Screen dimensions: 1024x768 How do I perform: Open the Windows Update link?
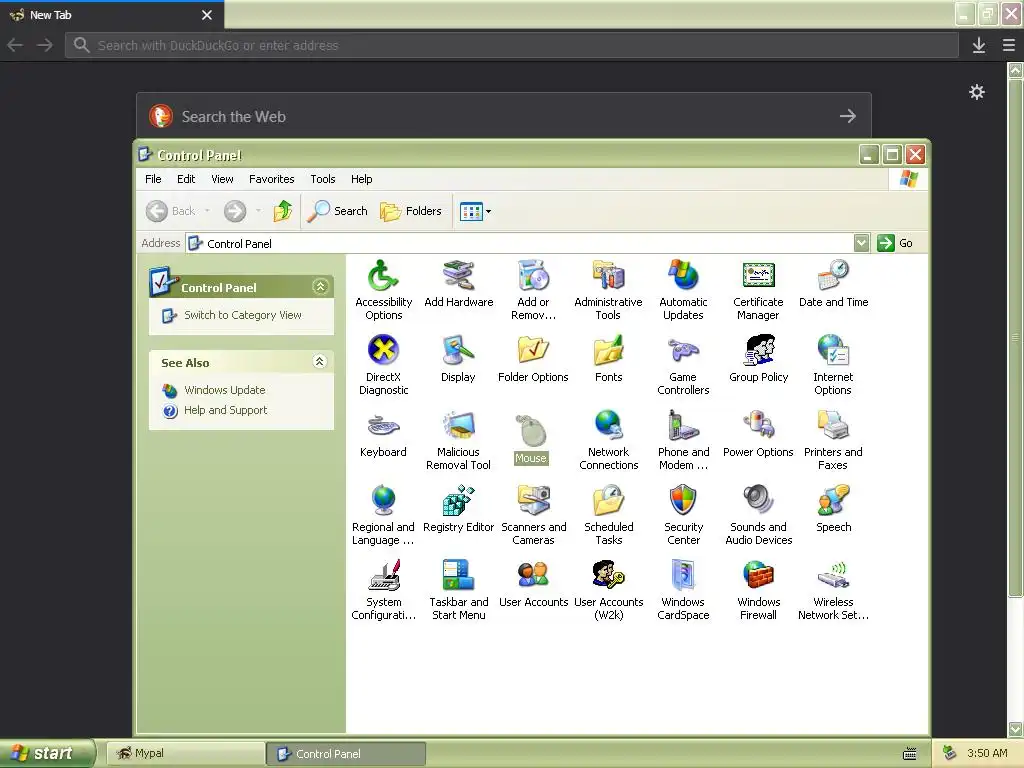point(225,390)
